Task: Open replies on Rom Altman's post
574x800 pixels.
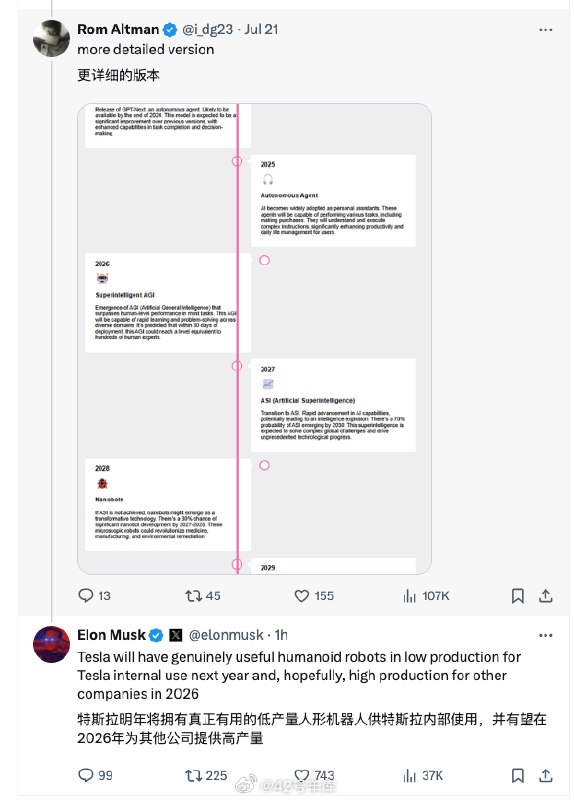Action: [x=94, y=595]
